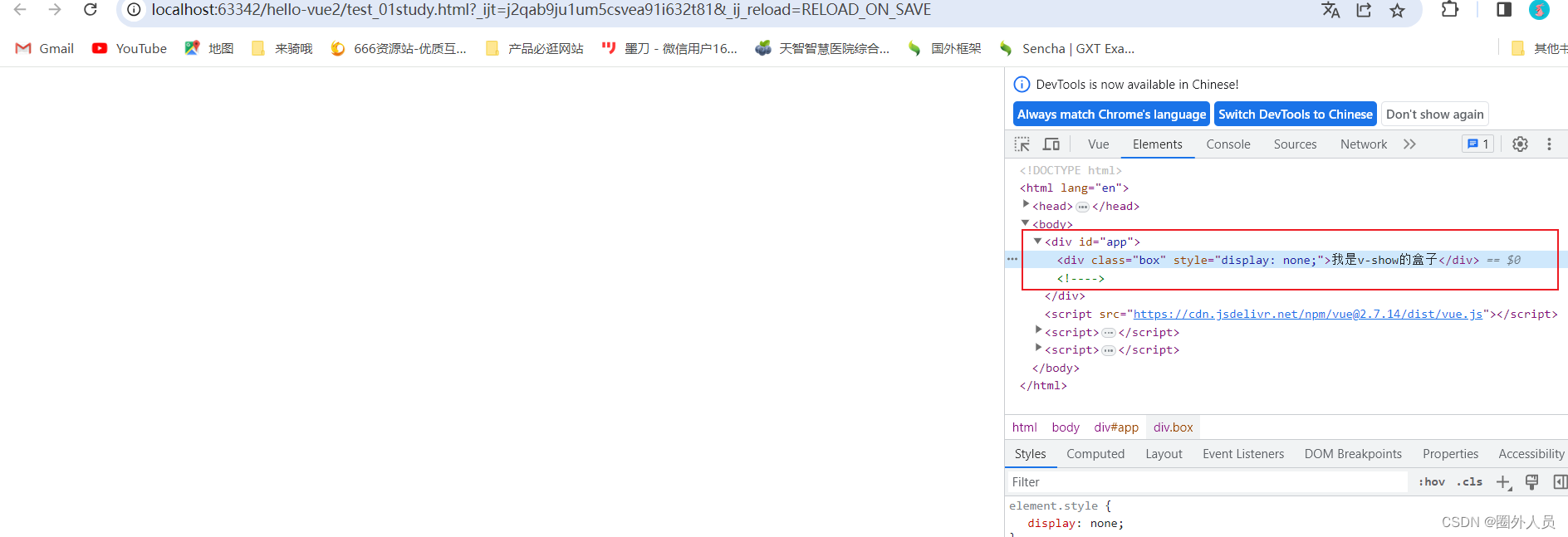
Task: Open Google Translate icon in address bar
Action: pyautogui.click(x=1330, y=10)
